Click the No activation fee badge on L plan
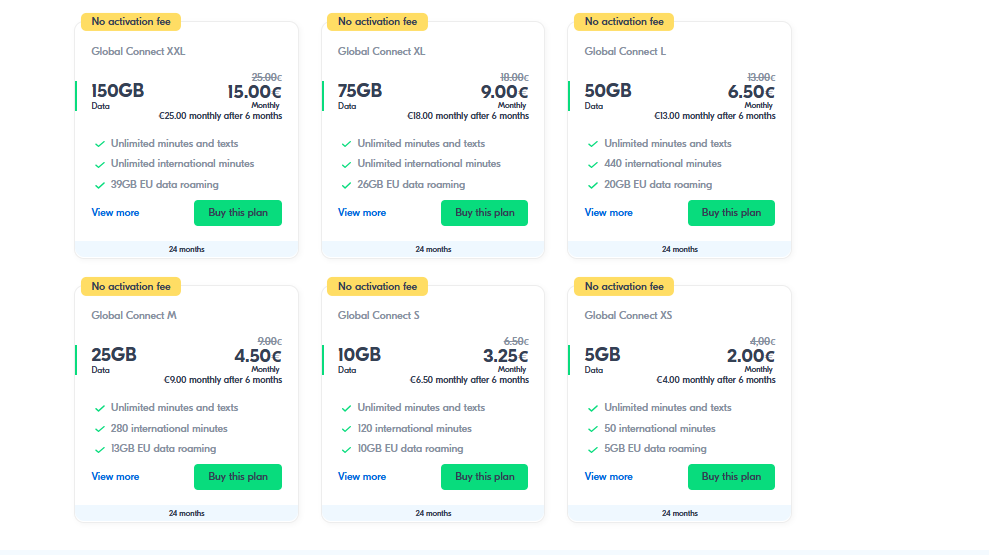 point(624,21)
